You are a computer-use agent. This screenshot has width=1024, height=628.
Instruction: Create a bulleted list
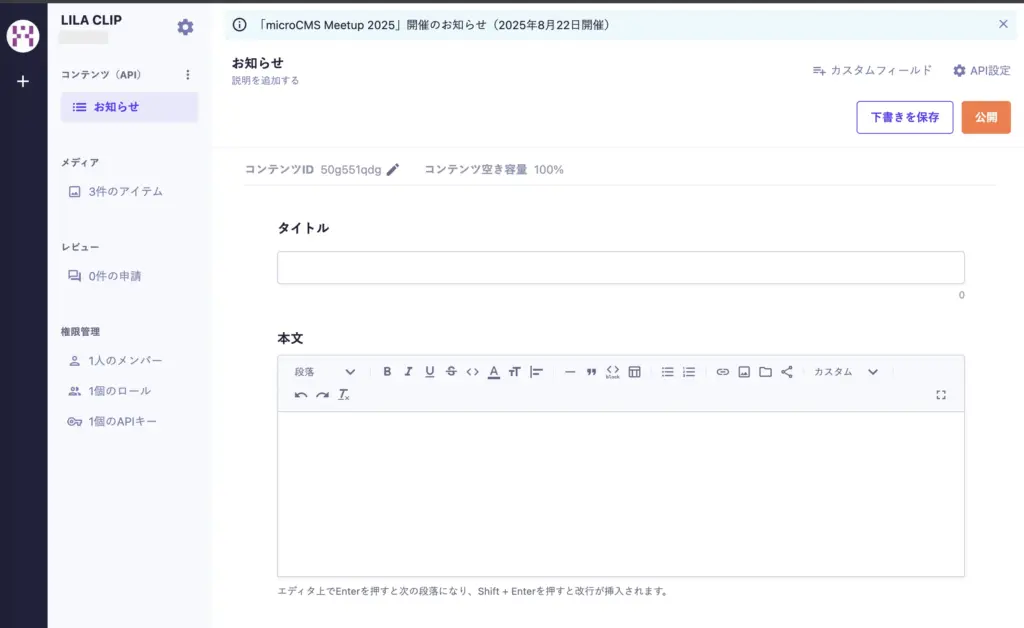tap(667, 371)
